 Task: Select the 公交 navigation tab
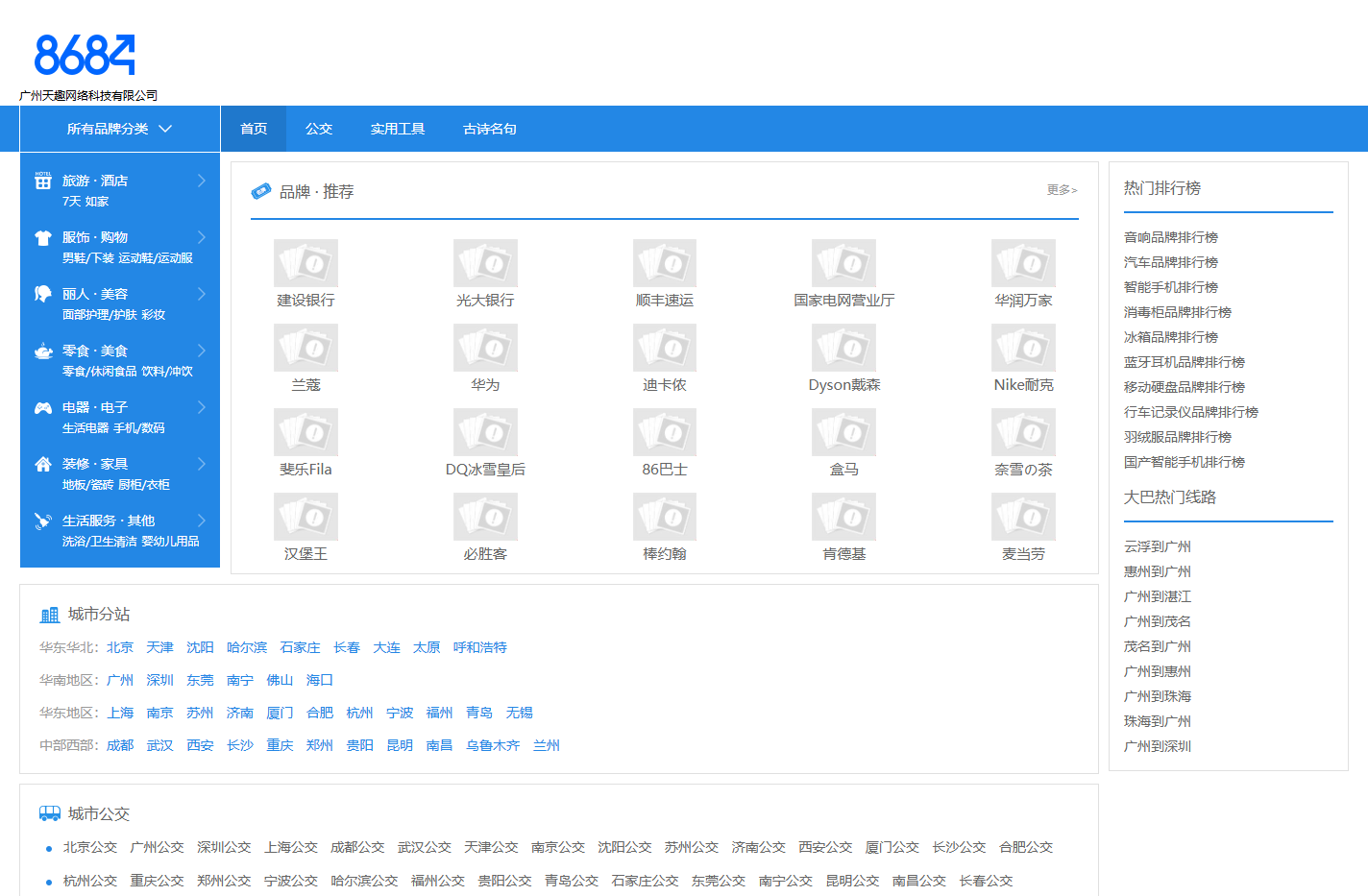pyautogui.click(x=319, y=129)
